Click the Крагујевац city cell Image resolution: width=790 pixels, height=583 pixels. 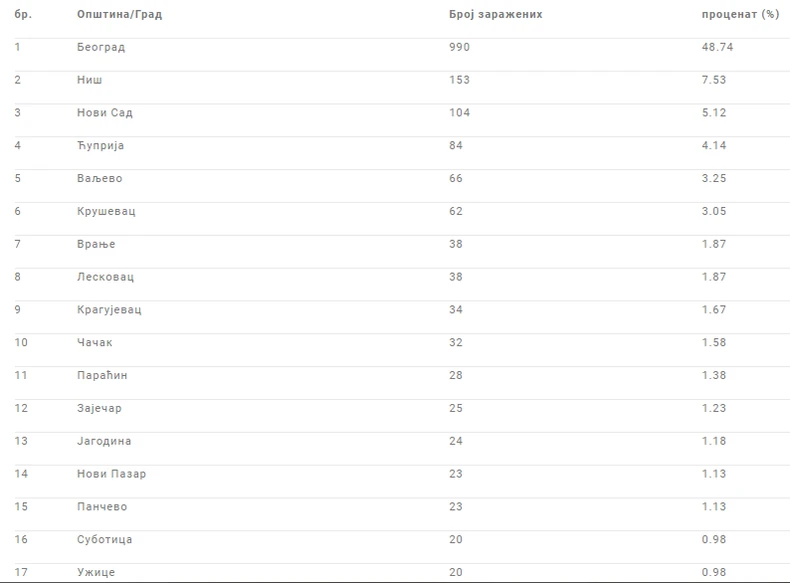[109, 310]
